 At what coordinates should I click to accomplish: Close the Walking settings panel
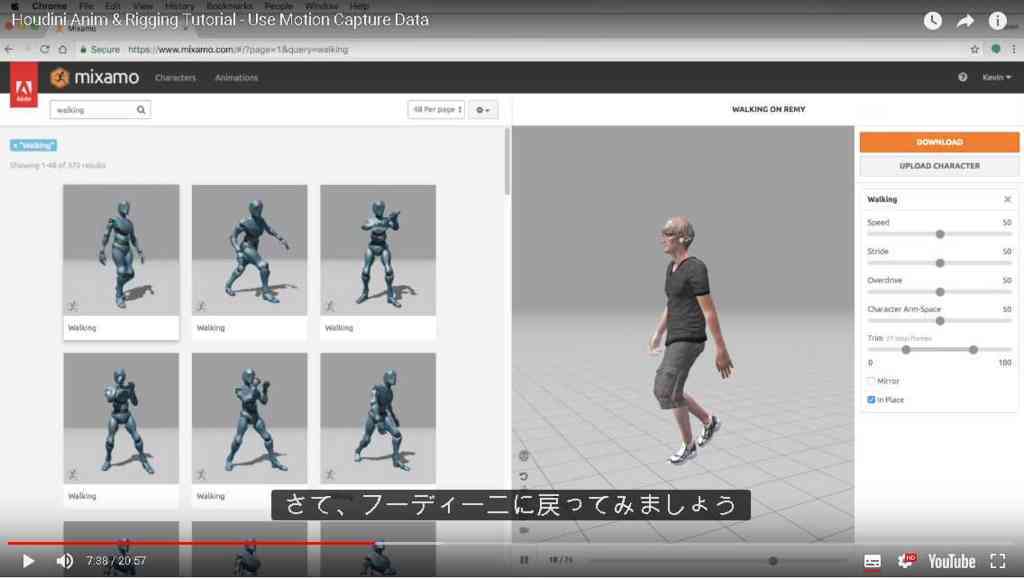1007,199
